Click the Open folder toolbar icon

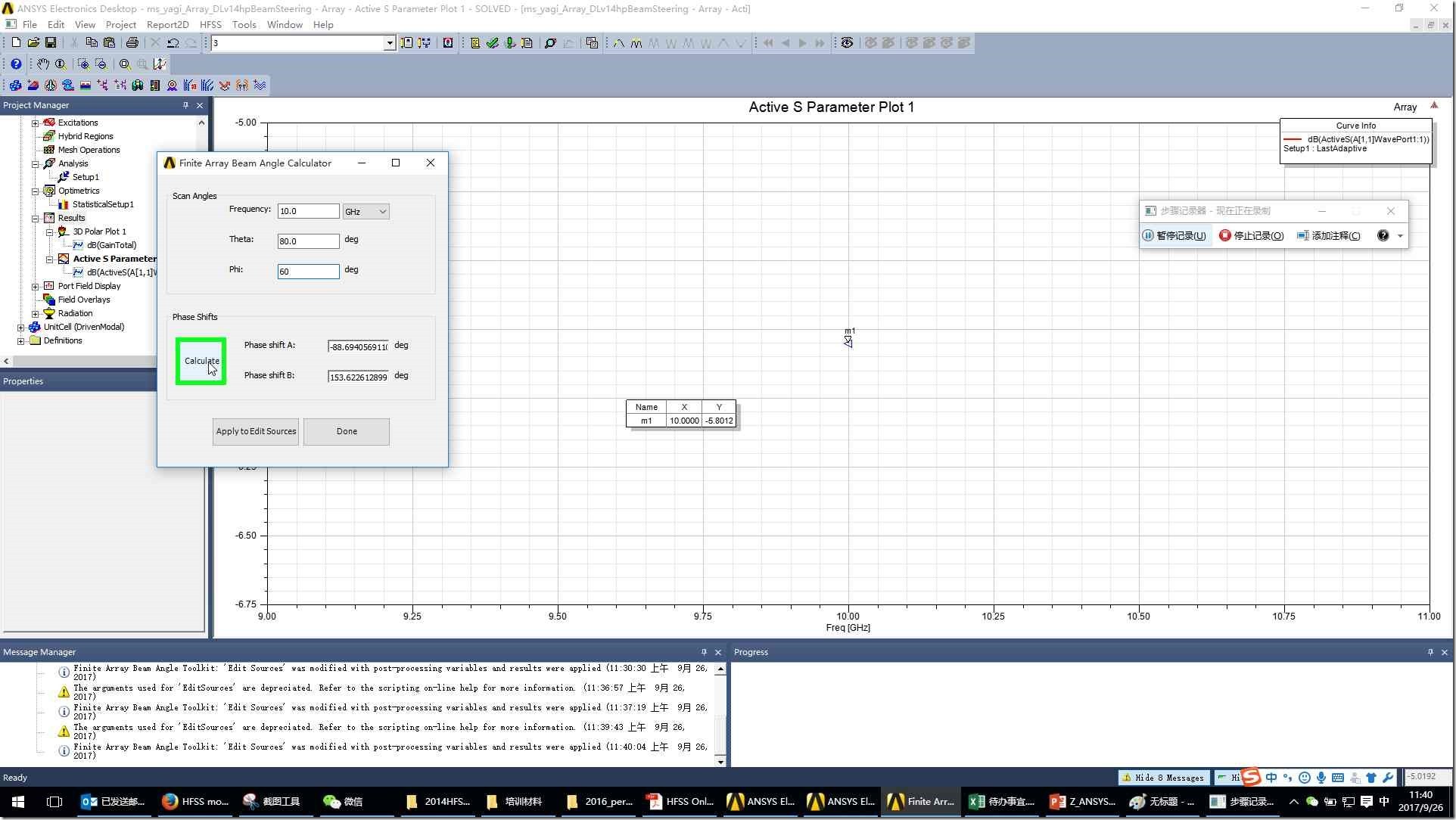click(33, 43)
